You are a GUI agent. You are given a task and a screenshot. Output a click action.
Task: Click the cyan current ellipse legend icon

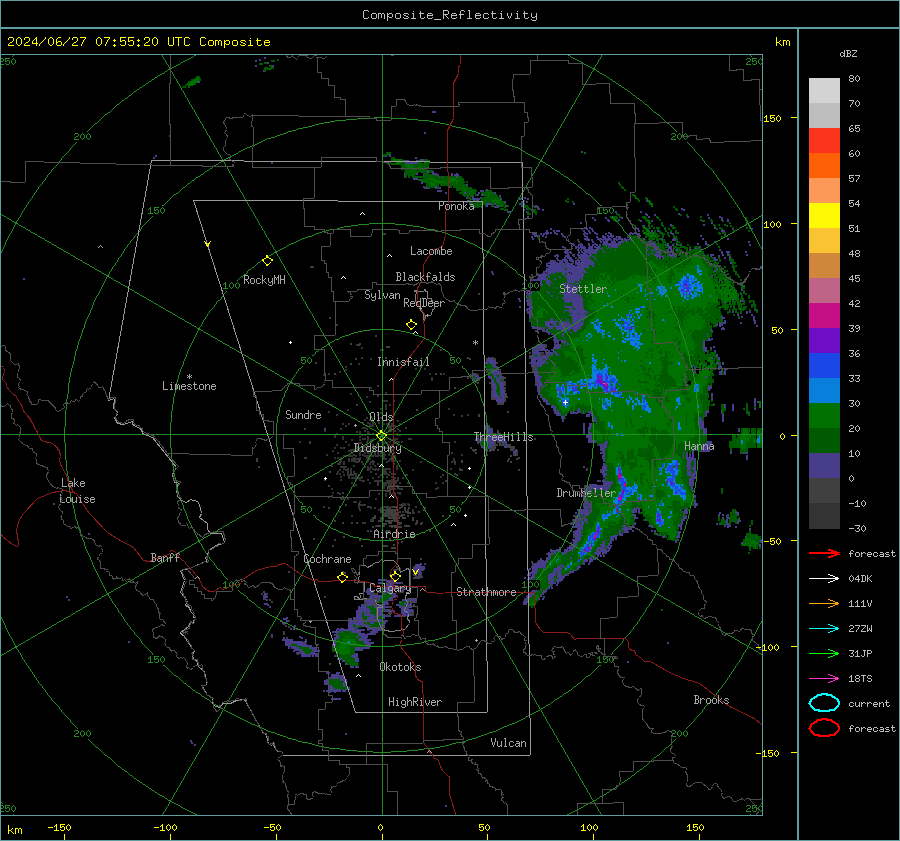824,703
